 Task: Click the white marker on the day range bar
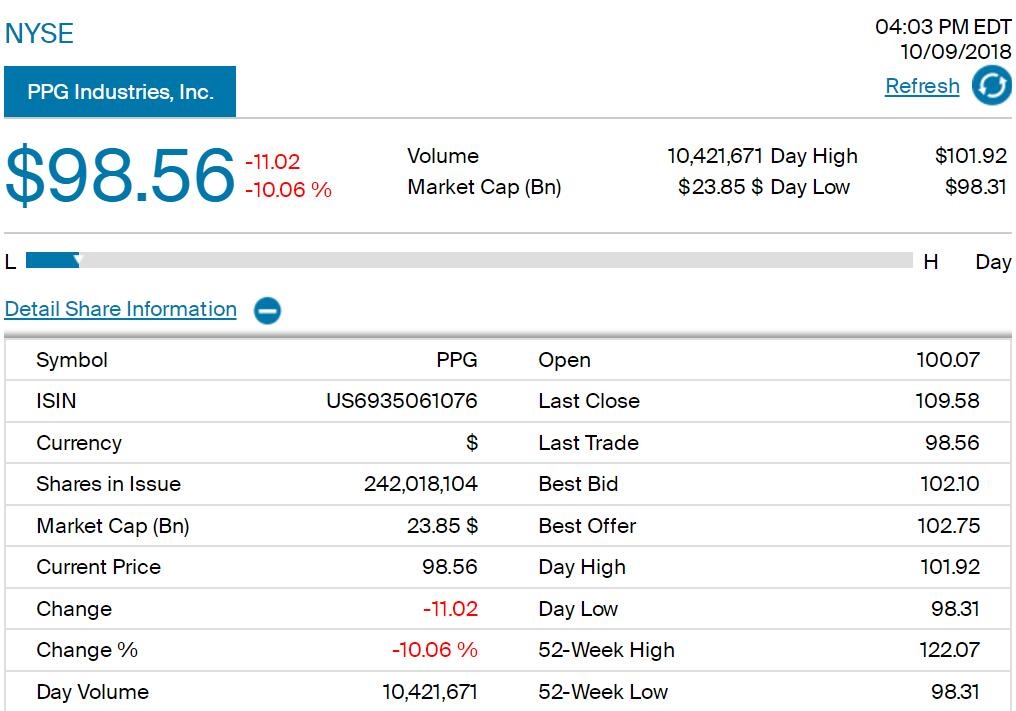point(78,261)
